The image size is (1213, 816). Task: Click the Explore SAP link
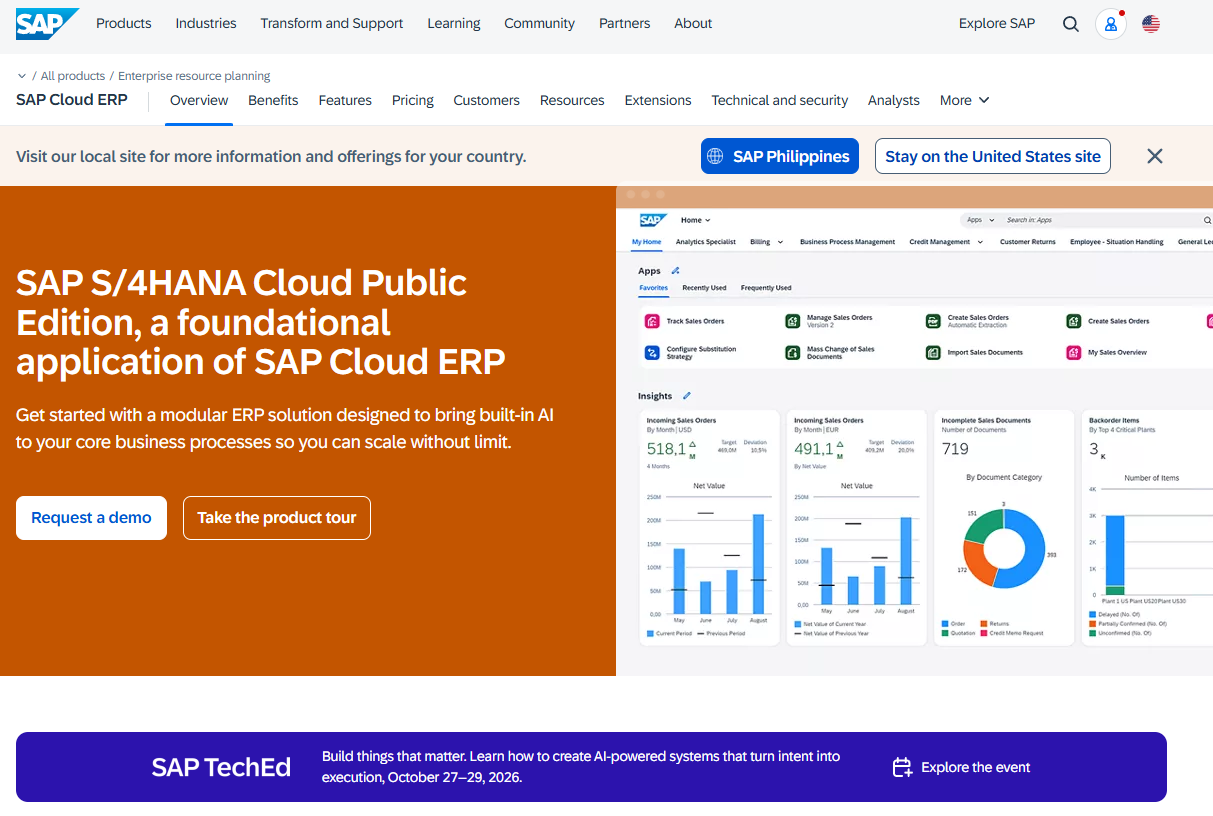tap(997, 23)
